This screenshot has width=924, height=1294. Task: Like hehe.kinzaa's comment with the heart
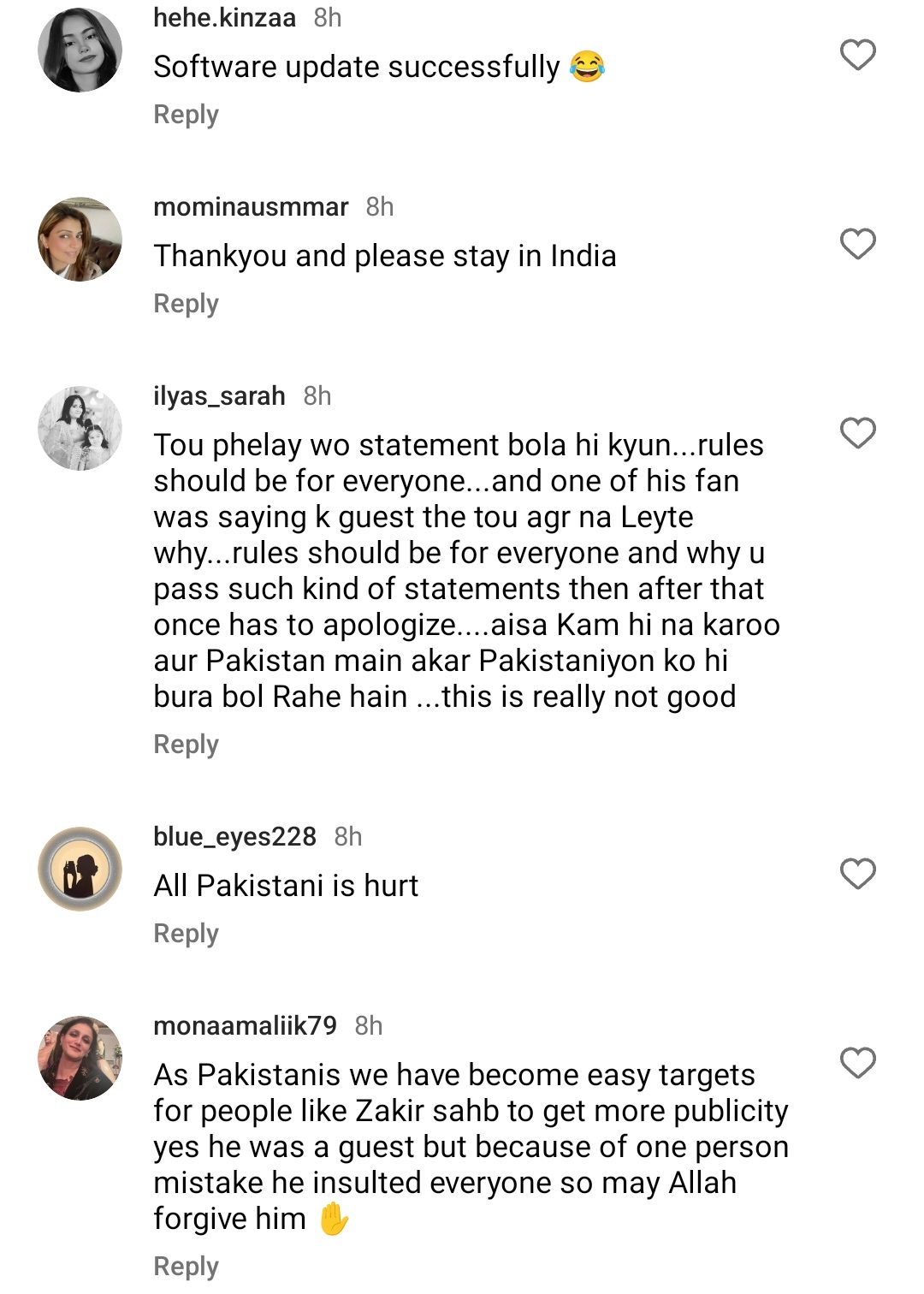(x=857, y=55)
